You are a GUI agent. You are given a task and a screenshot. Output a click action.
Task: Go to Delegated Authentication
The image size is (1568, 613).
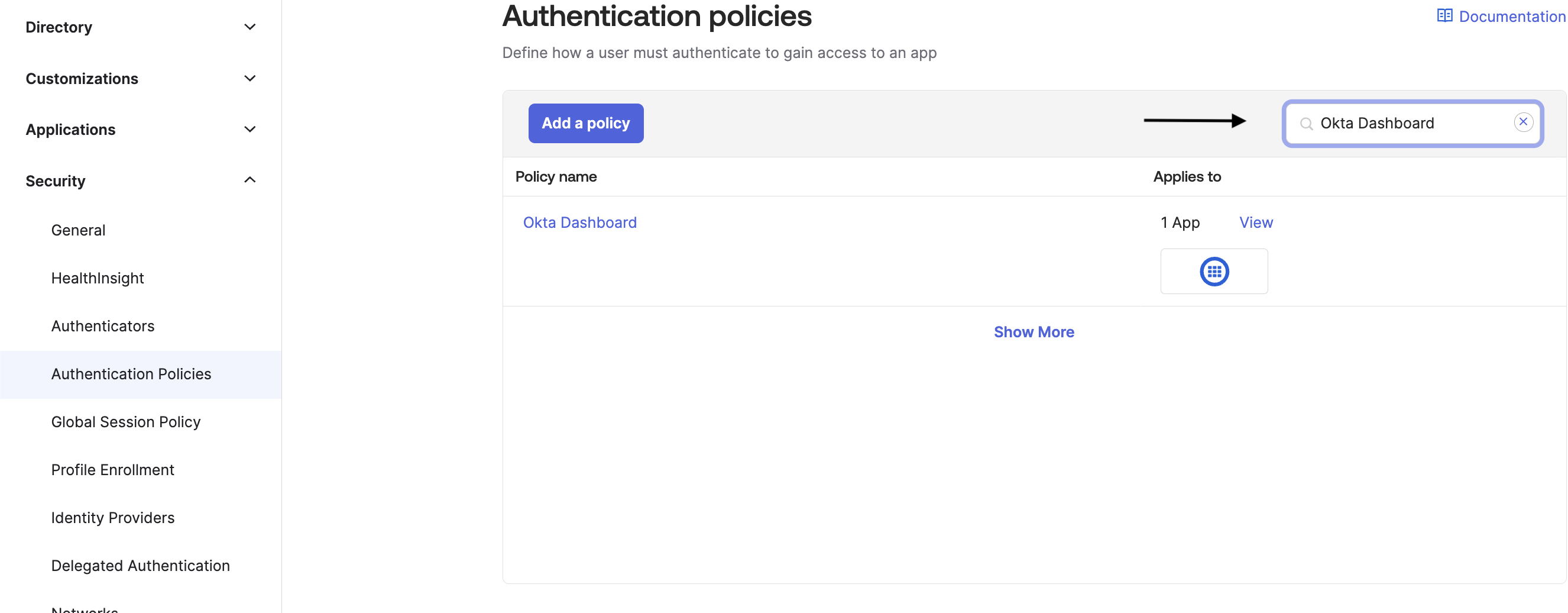pyautogui.click(x=141, y=566)
